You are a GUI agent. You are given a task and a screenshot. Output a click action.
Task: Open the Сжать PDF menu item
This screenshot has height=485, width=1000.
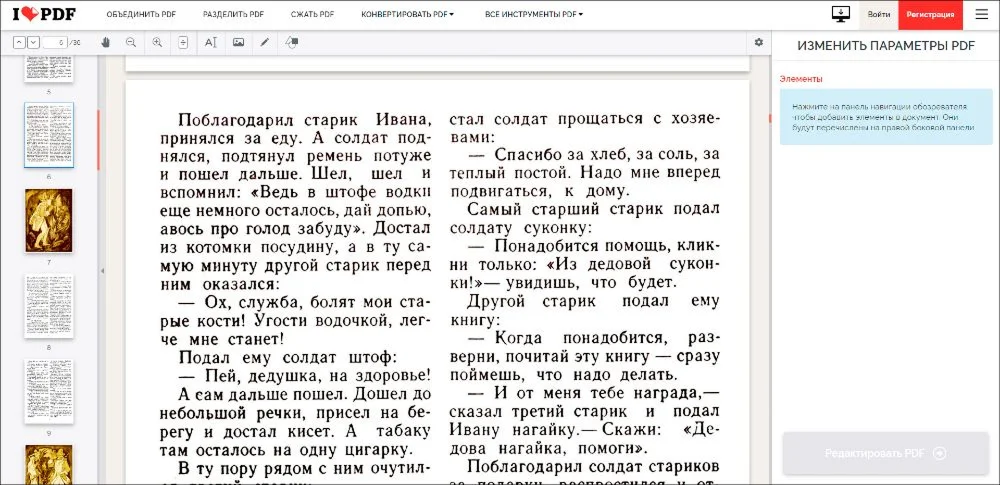pos(312,15)
